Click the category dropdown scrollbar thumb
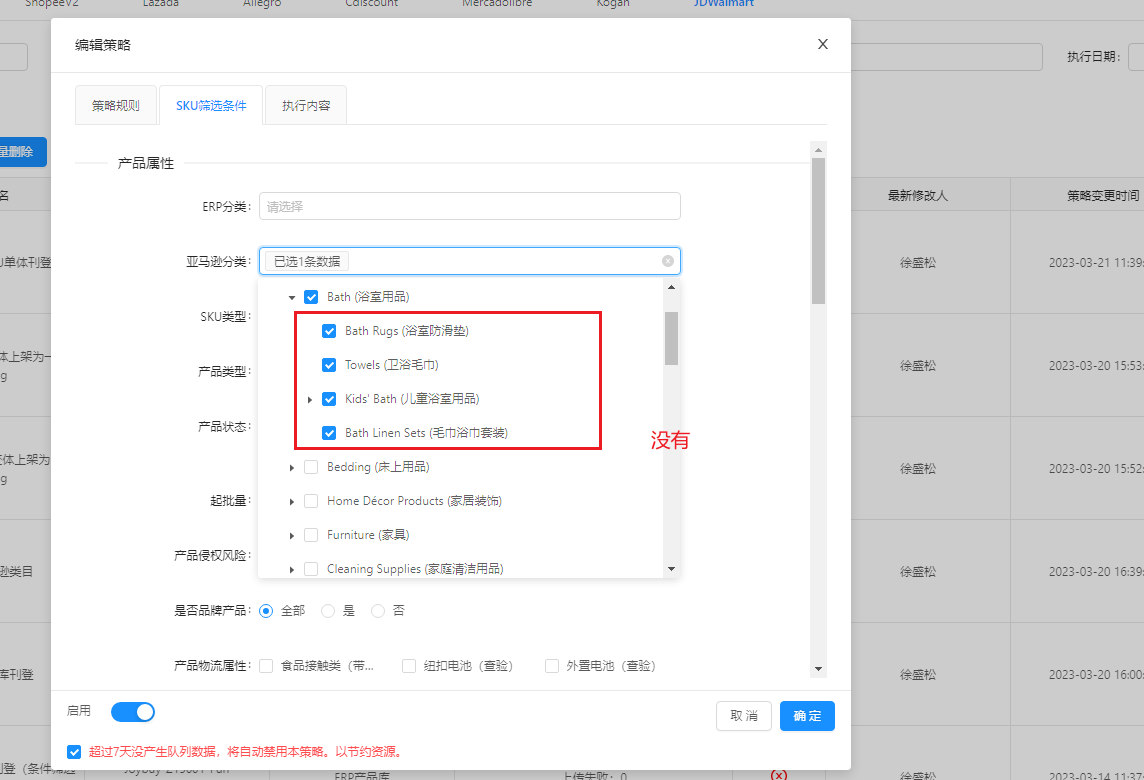The image size is (1144, 780). tap(671, 339)
